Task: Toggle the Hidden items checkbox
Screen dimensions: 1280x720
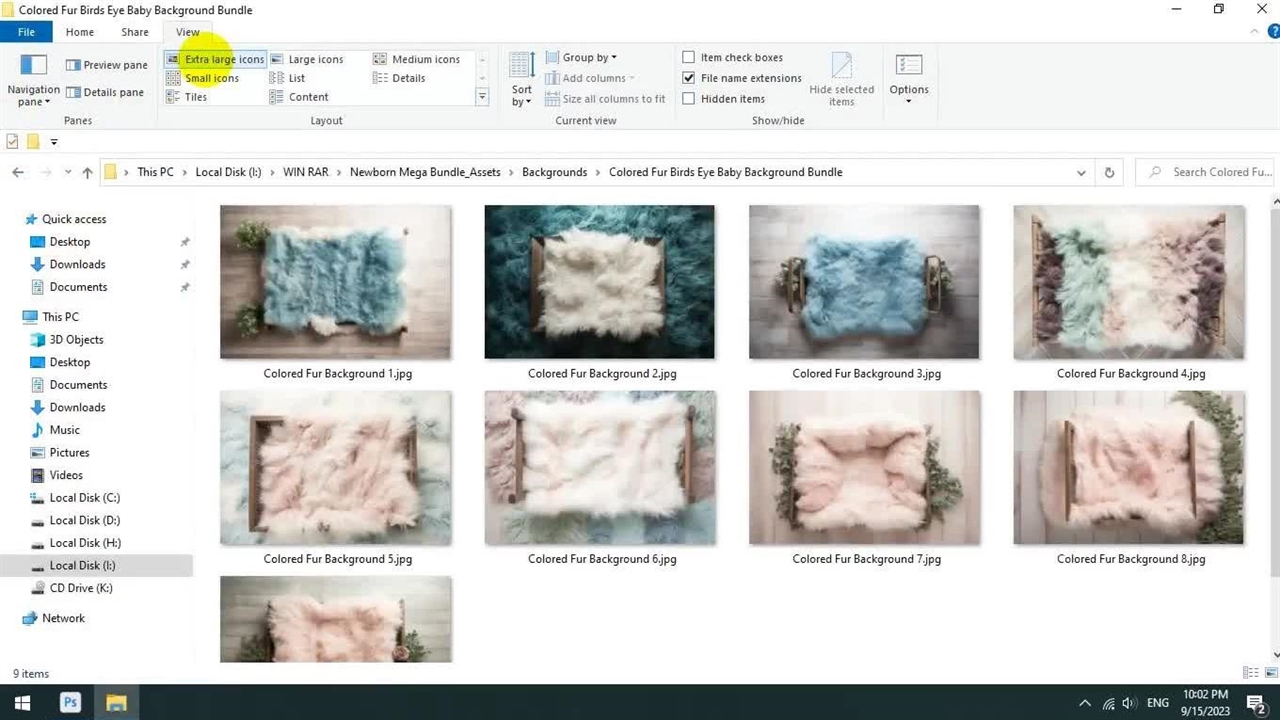Action: pos(689,99)
